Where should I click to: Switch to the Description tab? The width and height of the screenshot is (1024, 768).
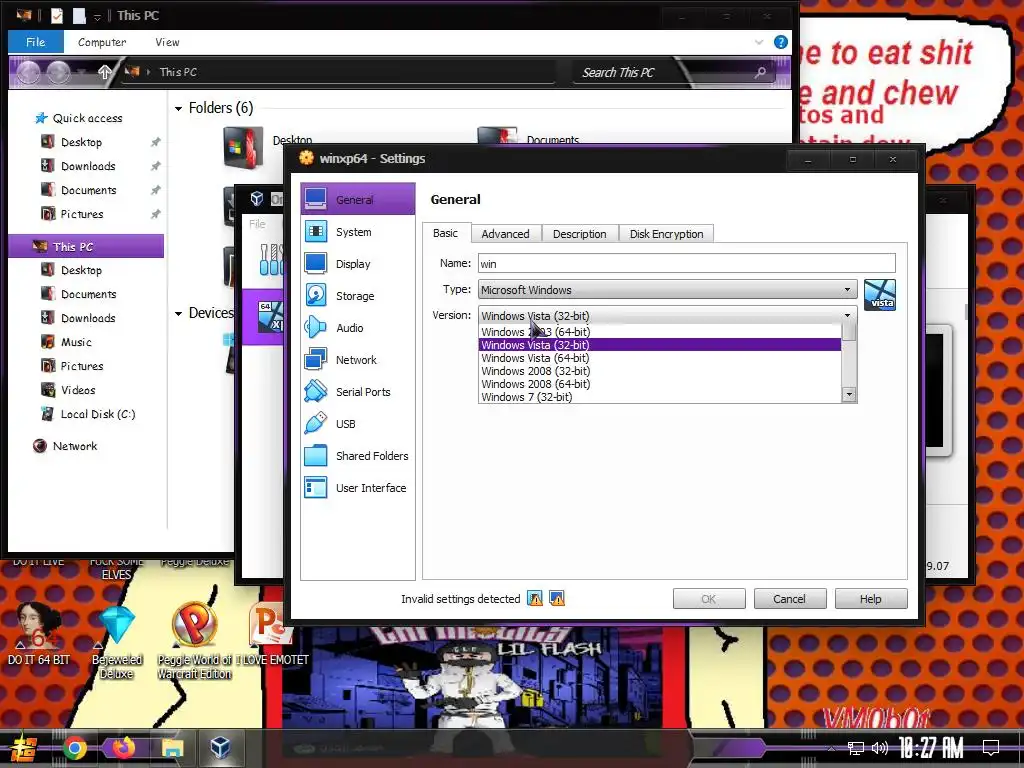(579, 234)
